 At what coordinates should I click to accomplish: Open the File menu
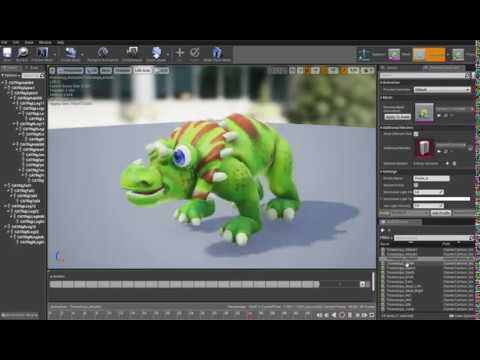point(4,42)
